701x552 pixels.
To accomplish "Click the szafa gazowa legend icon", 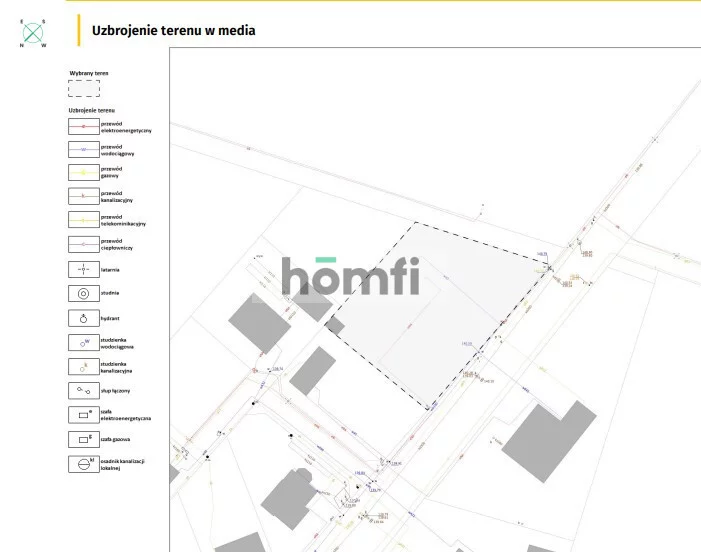I will coord(83,439).
